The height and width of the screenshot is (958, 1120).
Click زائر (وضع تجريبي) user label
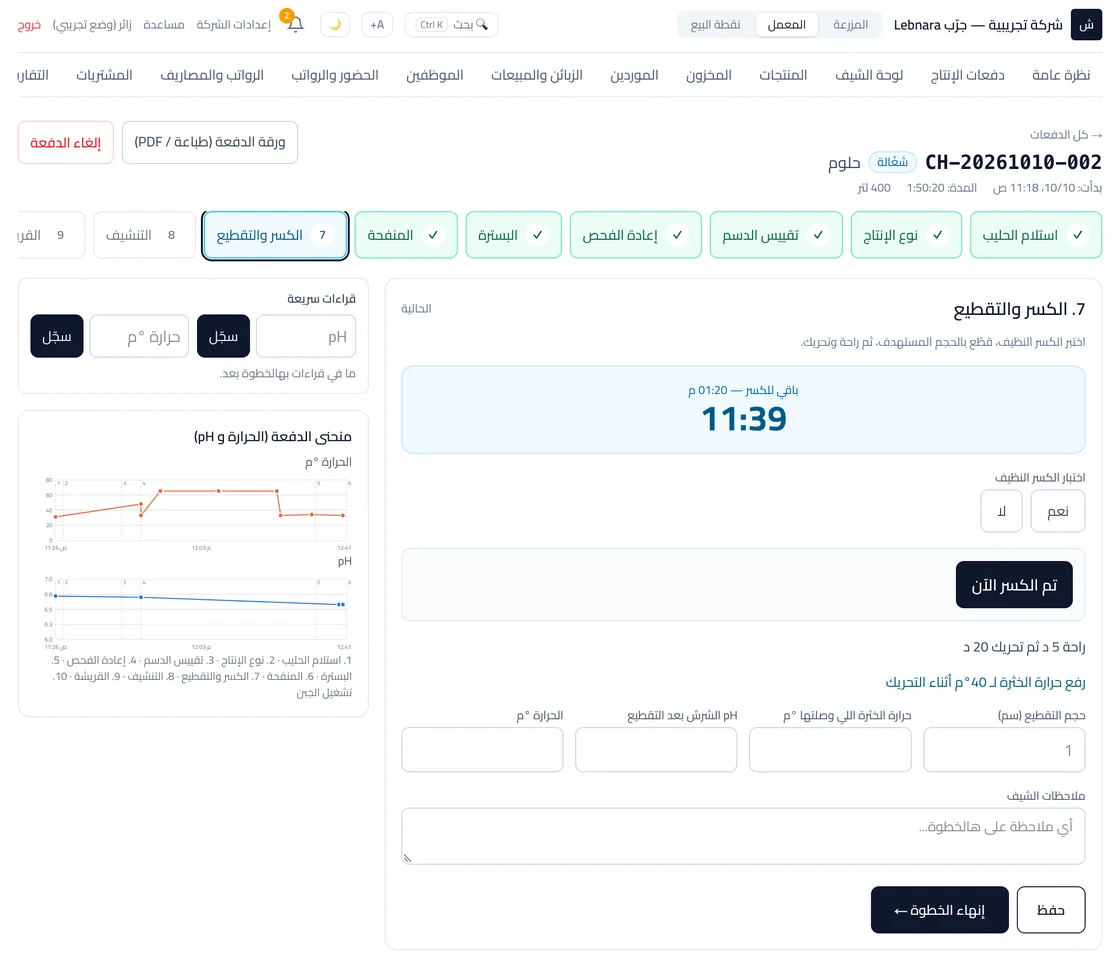[92, 25]
